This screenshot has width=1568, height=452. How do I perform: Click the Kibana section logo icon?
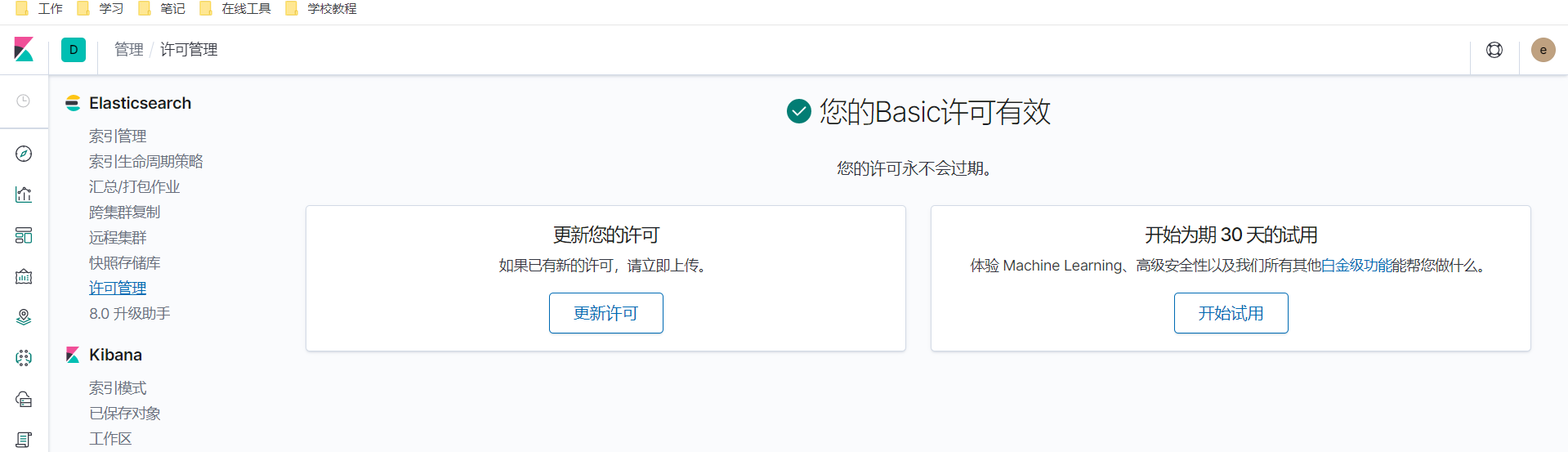tap(73, 355)
